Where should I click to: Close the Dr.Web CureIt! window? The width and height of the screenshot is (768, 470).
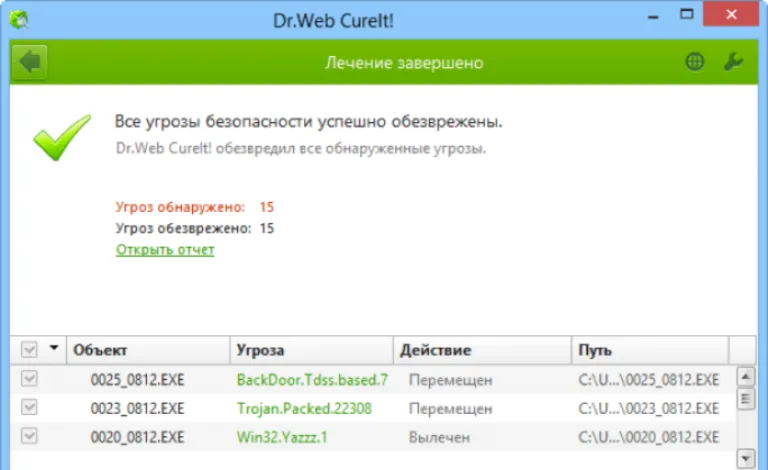(x=731, y=14)
